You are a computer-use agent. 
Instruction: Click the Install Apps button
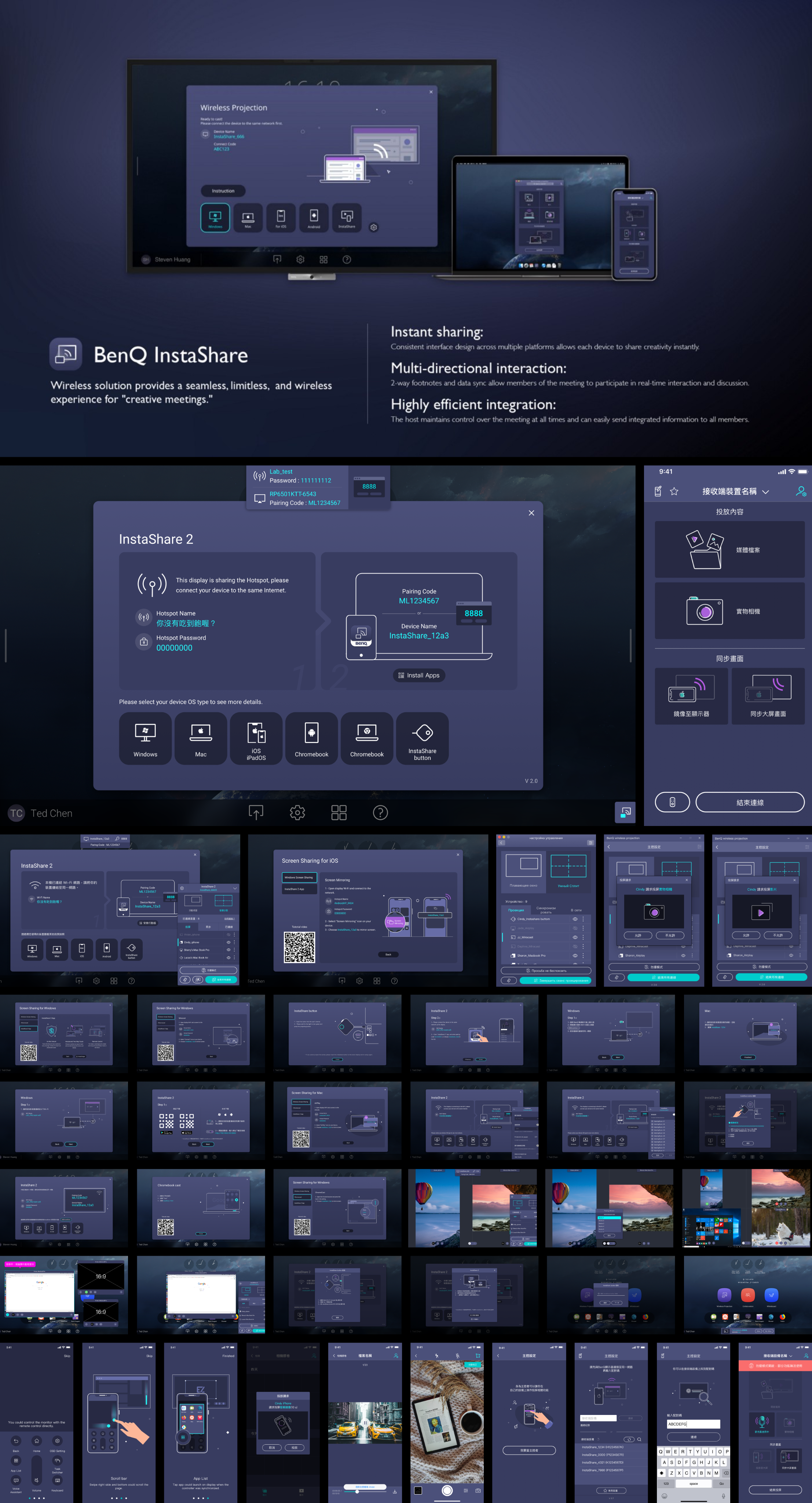coord(419,675)
